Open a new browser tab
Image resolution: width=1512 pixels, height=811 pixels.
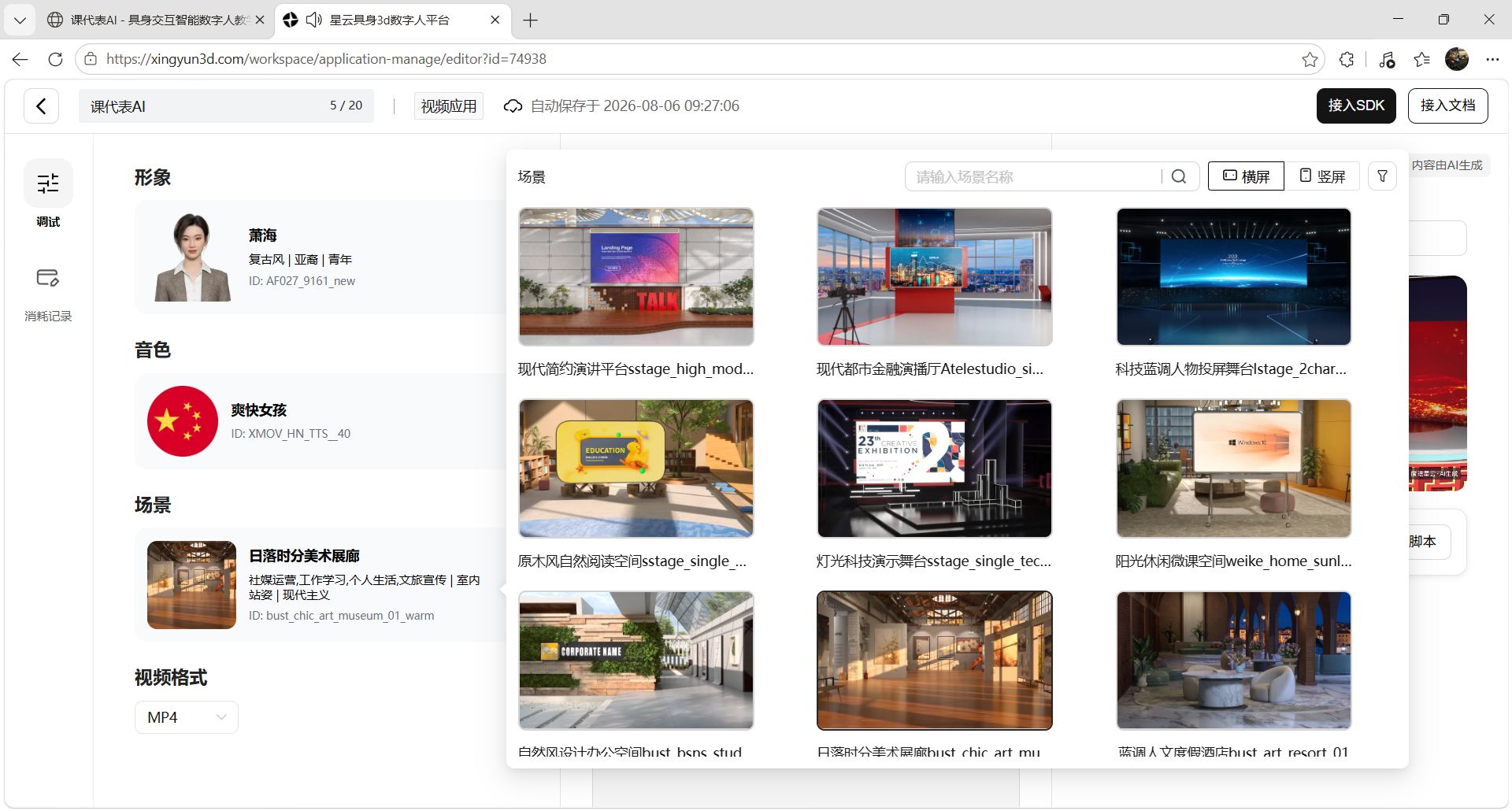click(530, 20)
